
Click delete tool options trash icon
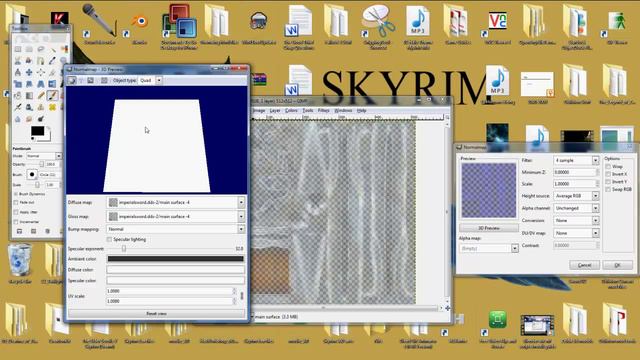pyautogui.click(x=48, y=231)
